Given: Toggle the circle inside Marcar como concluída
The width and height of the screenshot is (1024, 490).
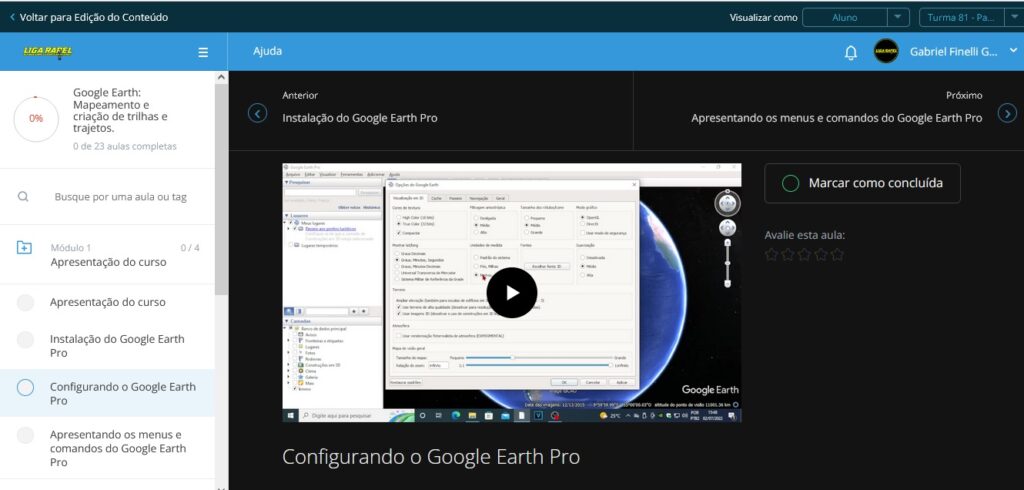Looking at the screenshot, I should tap(790, 184).
